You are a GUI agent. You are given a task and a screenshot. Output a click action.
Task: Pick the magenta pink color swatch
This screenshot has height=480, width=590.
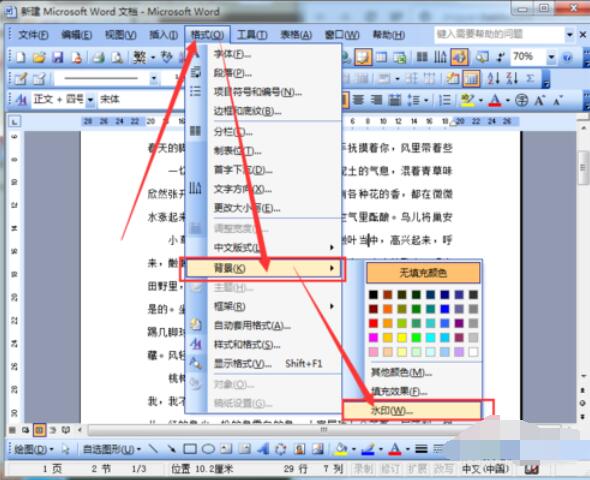[373, 337]
